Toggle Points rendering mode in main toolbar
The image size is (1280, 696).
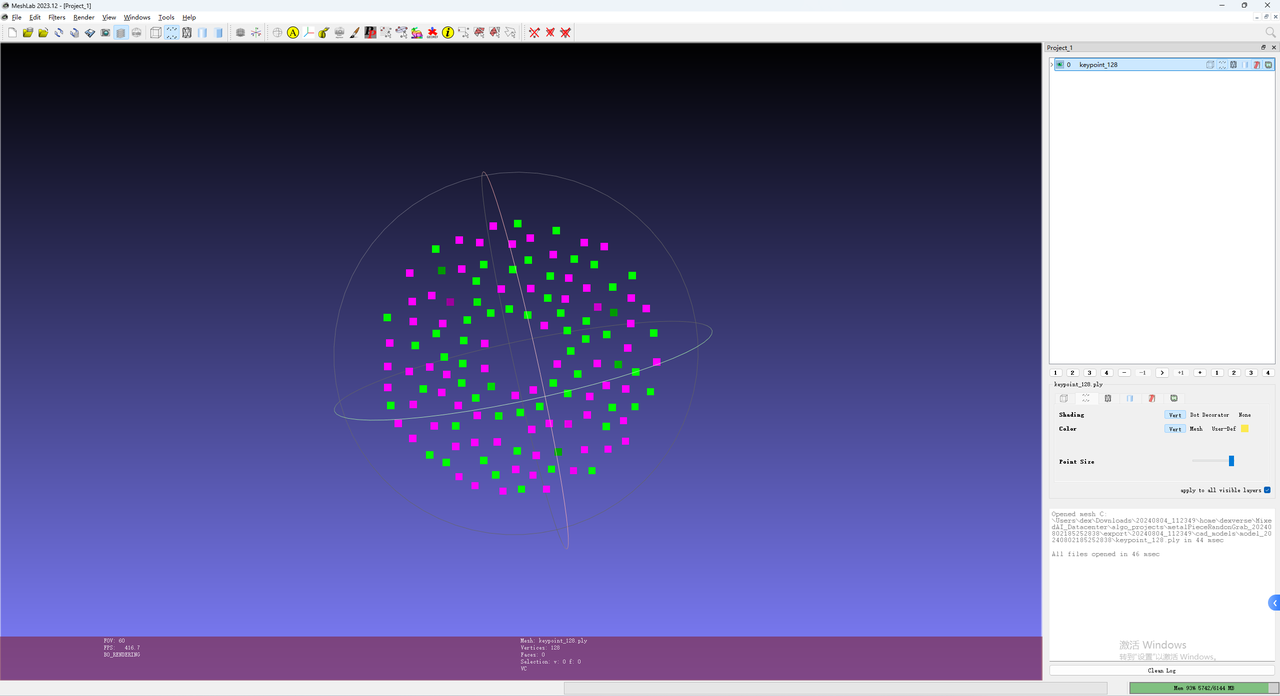tap(171, 33)
